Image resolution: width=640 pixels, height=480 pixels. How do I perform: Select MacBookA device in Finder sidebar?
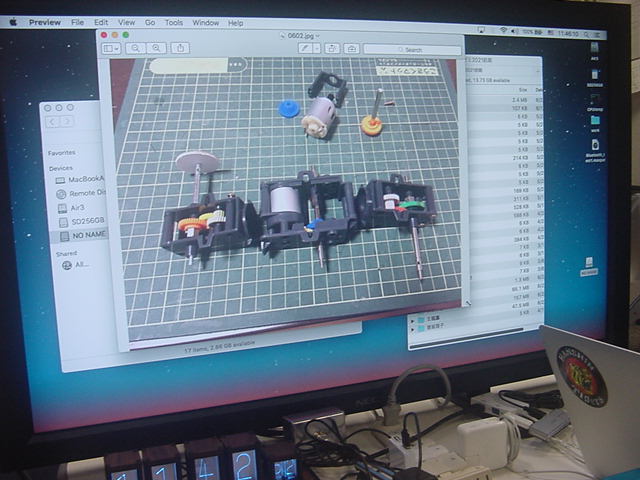(80, 180)
